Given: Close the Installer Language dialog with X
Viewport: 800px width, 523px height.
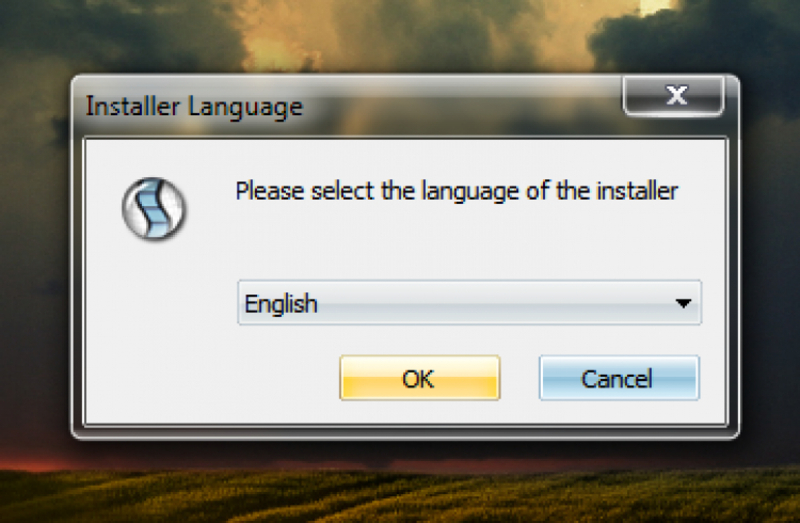Looking at the screenshot, I should pos(673,96).
